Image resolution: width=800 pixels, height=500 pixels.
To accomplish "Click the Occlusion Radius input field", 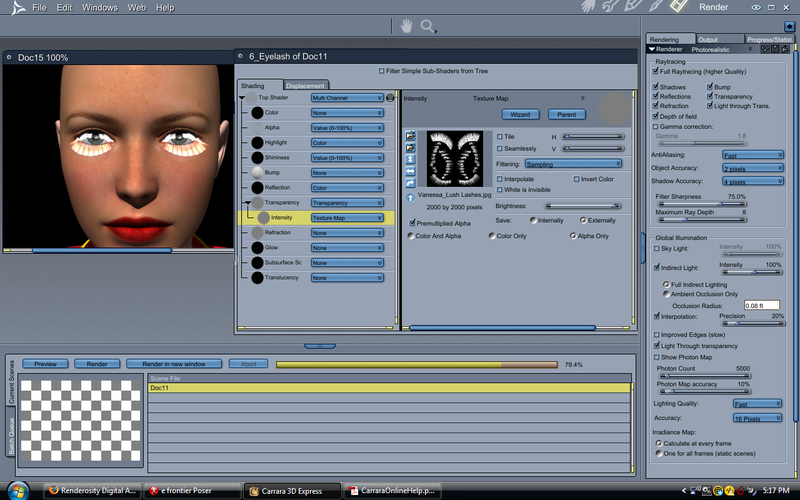I will [x=761, y=304].
